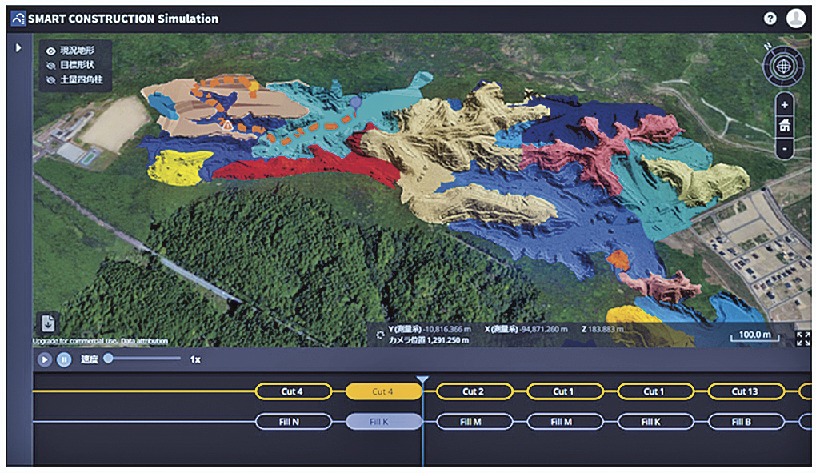816x473 pixels.
Task: Select the Fill M block below Cut 2
Action: point(474,421)
